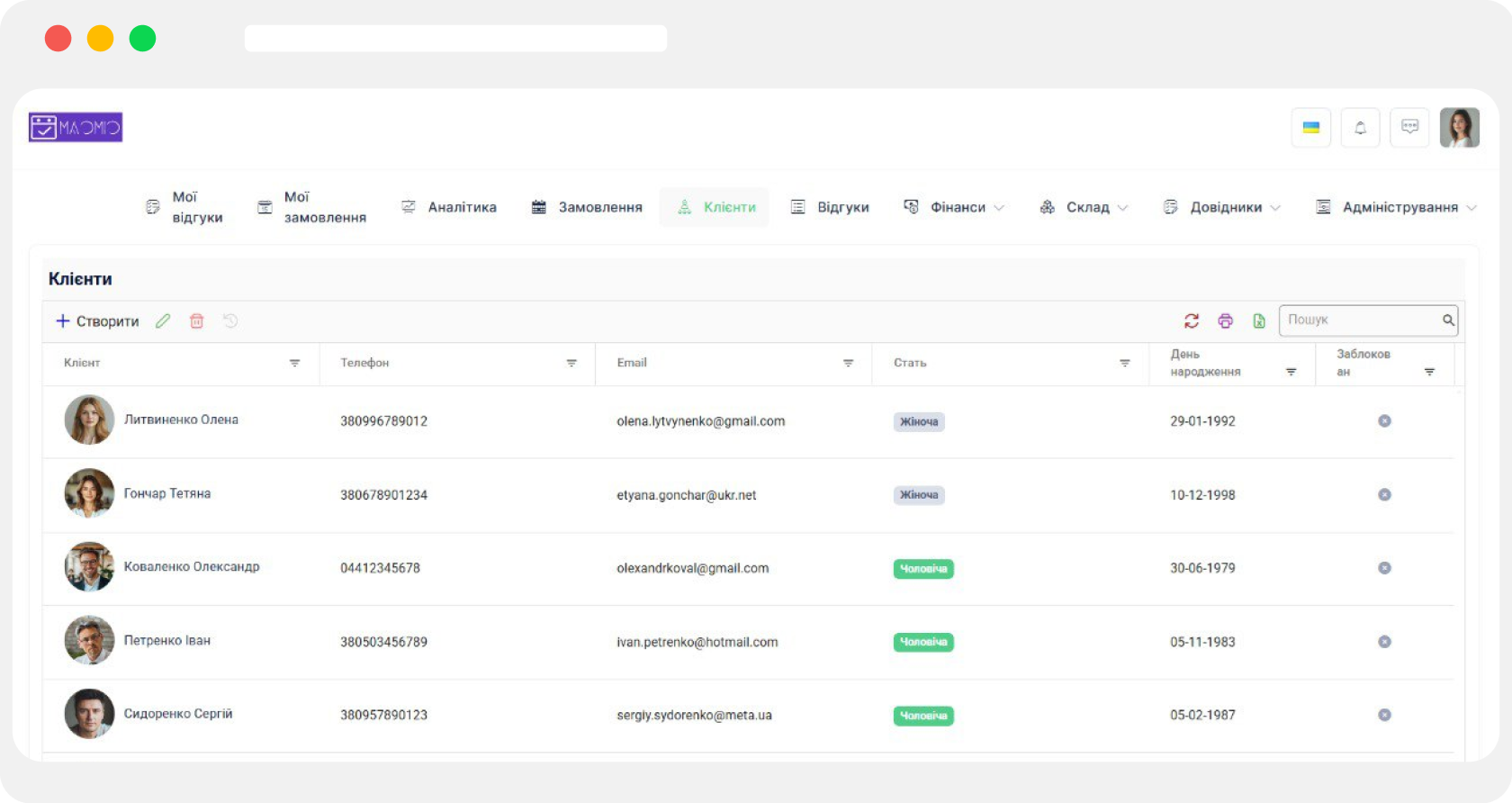Switch language via the Ukrainian flag icon

tap(1310, 128)
